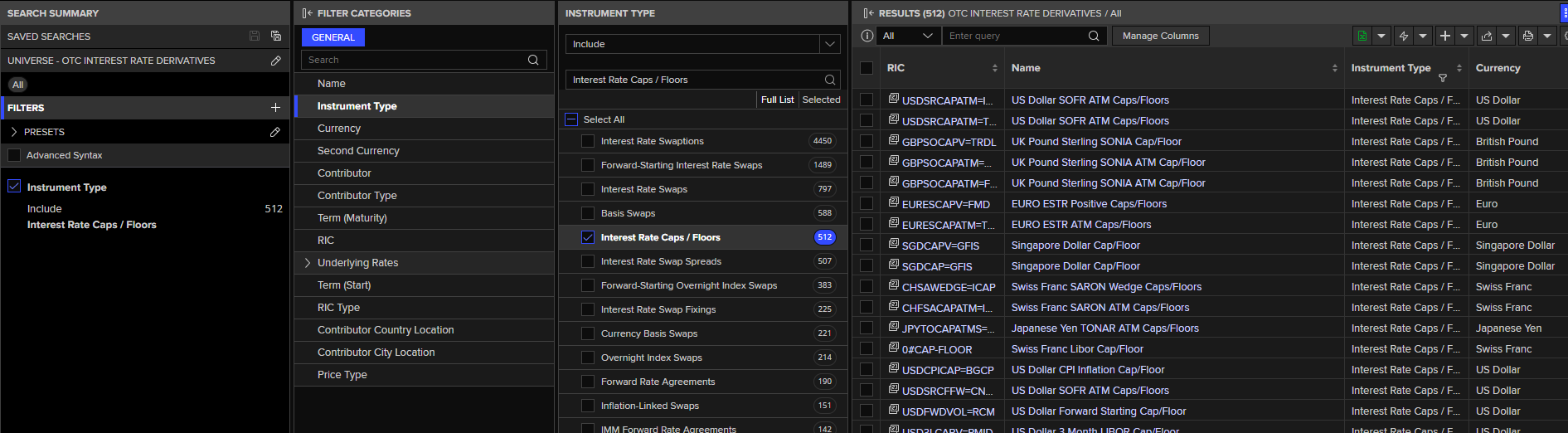
Task: Expand the Underlying Rates category
Action: (x=308, y=263)
